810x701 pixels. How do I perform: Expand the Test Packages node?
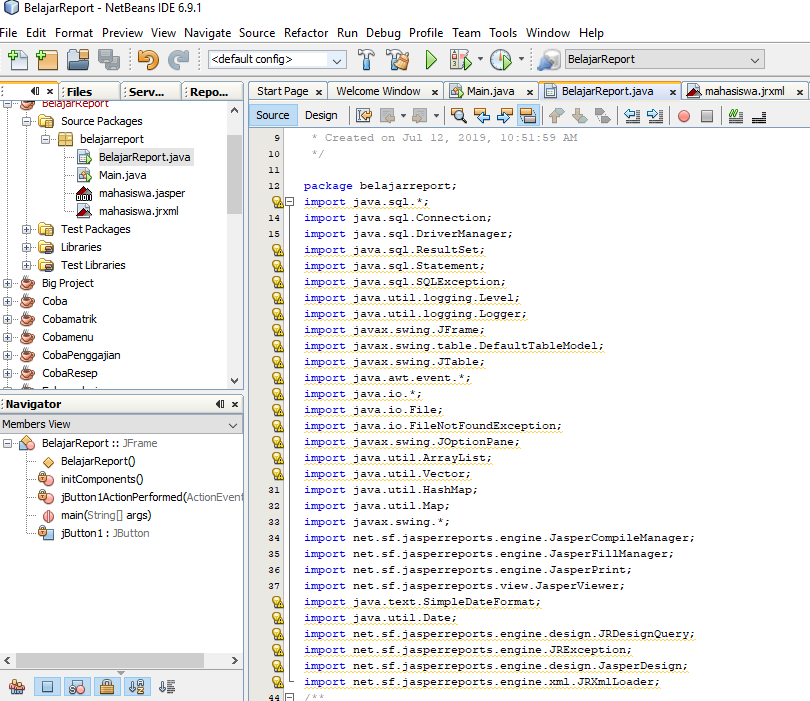coord(26,229)
